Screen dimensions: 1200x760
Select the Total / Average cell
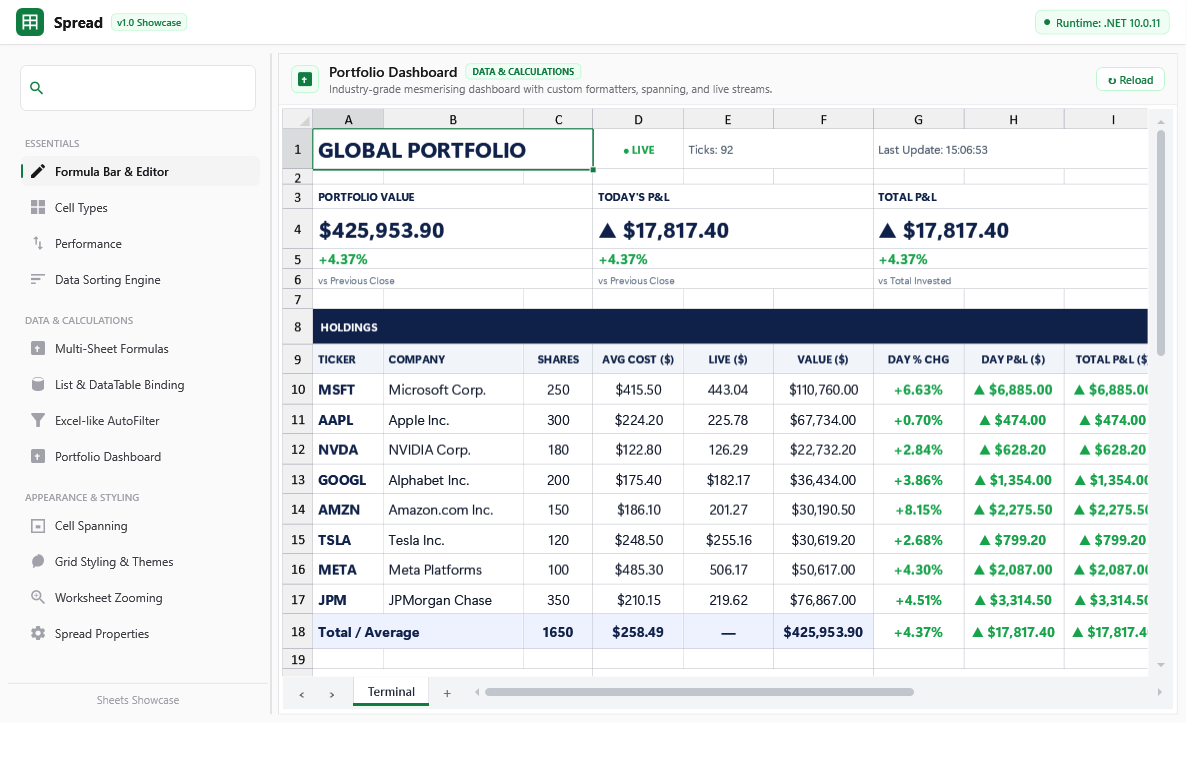(418, 632)
